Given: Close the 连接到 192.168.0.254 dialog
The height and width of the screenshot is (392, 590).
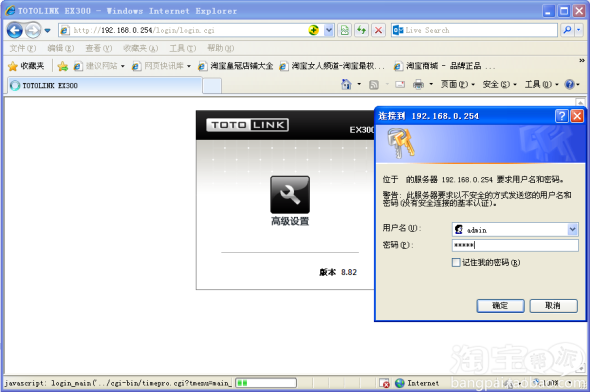Looking at the screenshot, I should click(577, 116).
